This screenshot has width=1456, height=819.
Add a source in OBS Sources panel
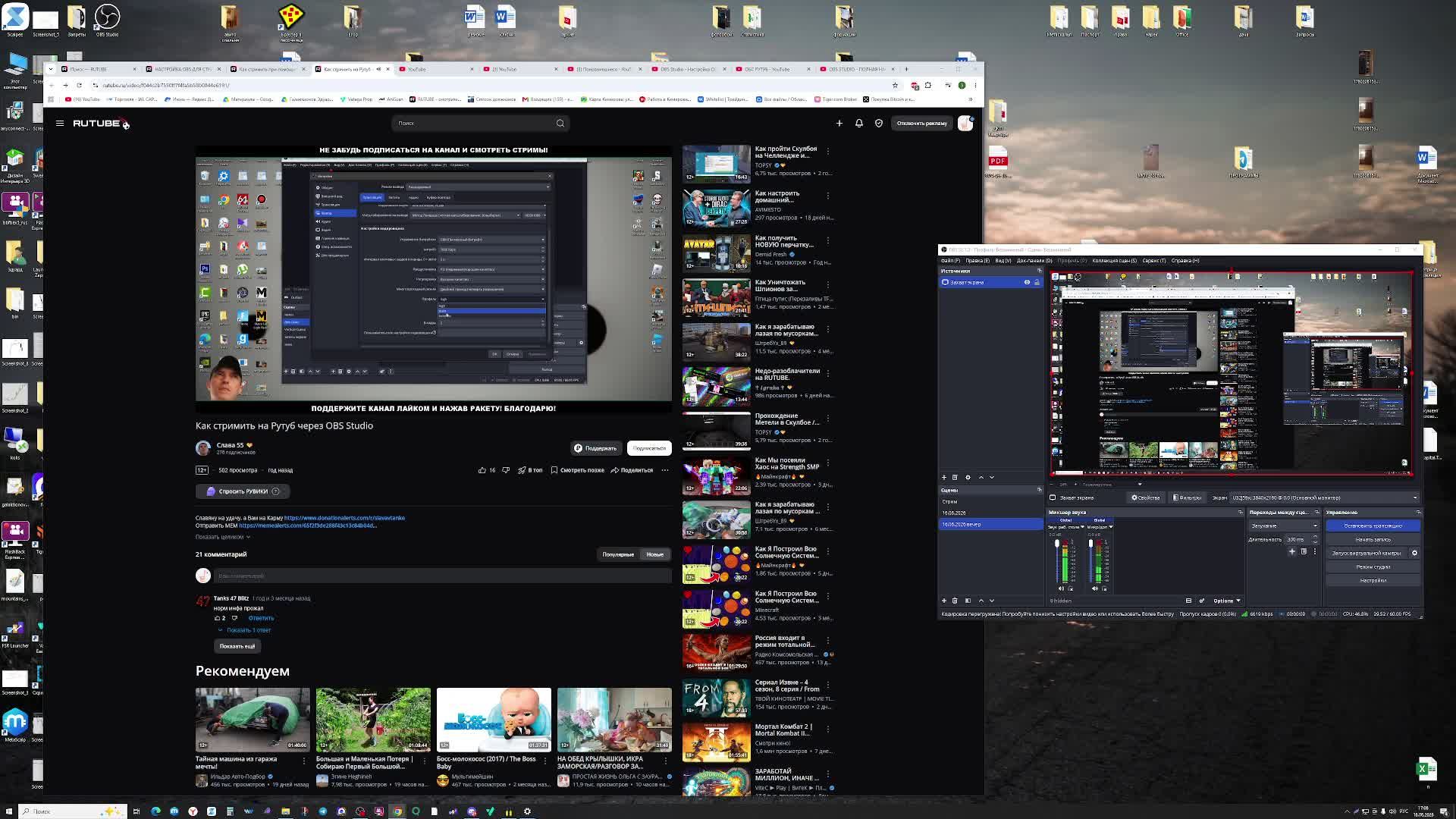(944, 477)
